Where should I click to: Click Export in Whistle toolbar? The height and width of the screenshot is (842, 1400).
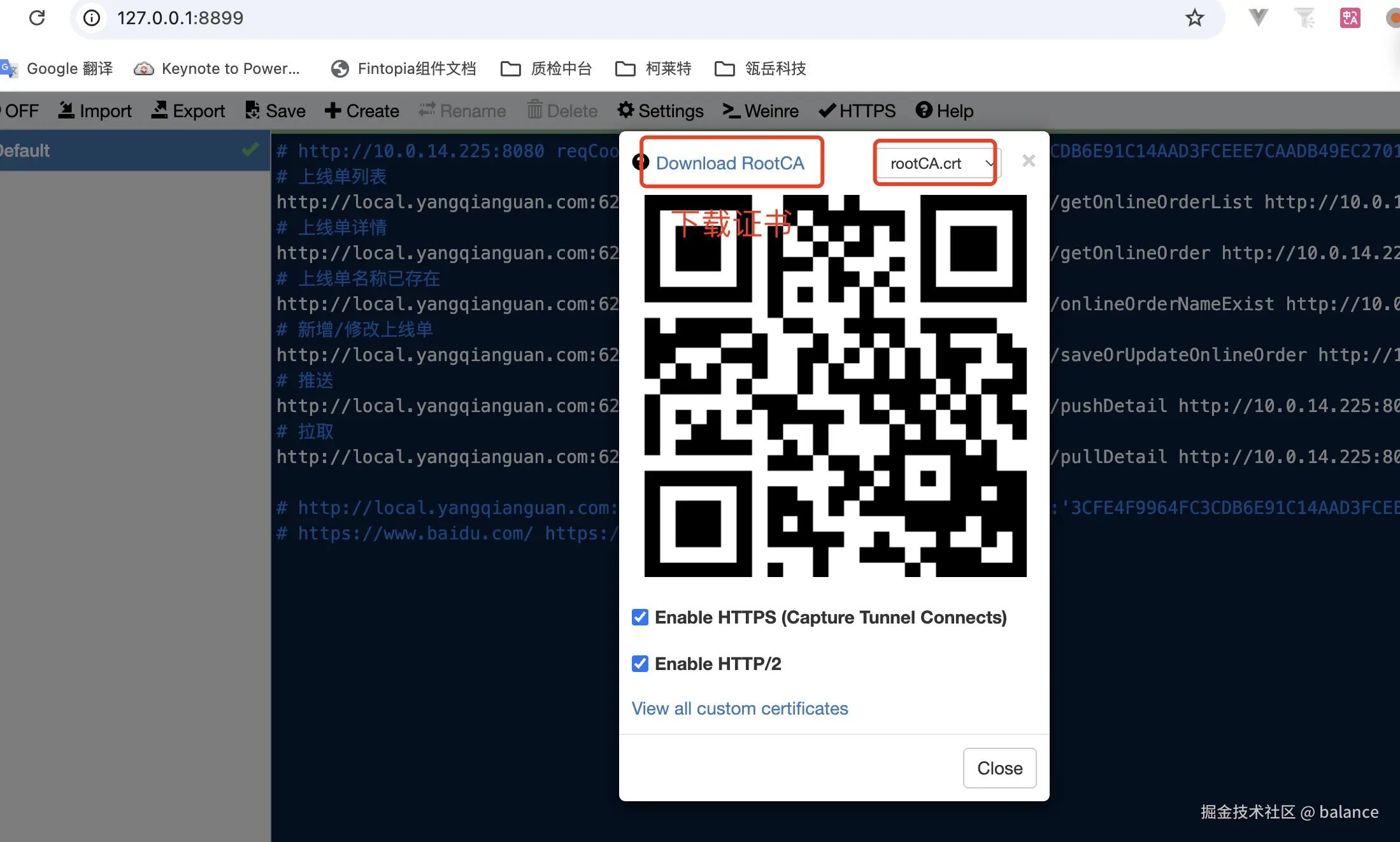click(x=189, y=111)
